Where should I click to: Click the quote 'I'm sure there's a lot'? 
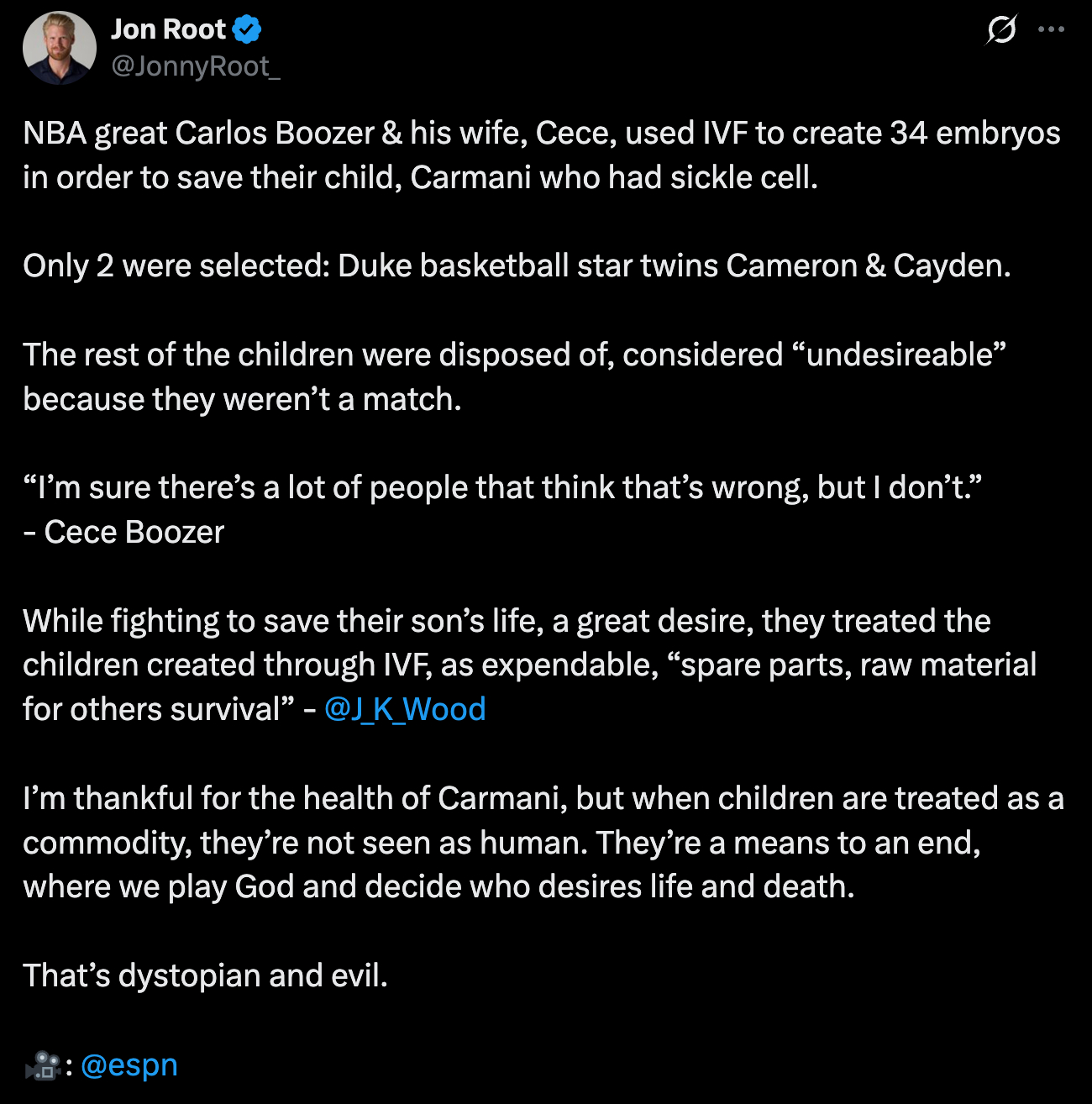point(502,487)
